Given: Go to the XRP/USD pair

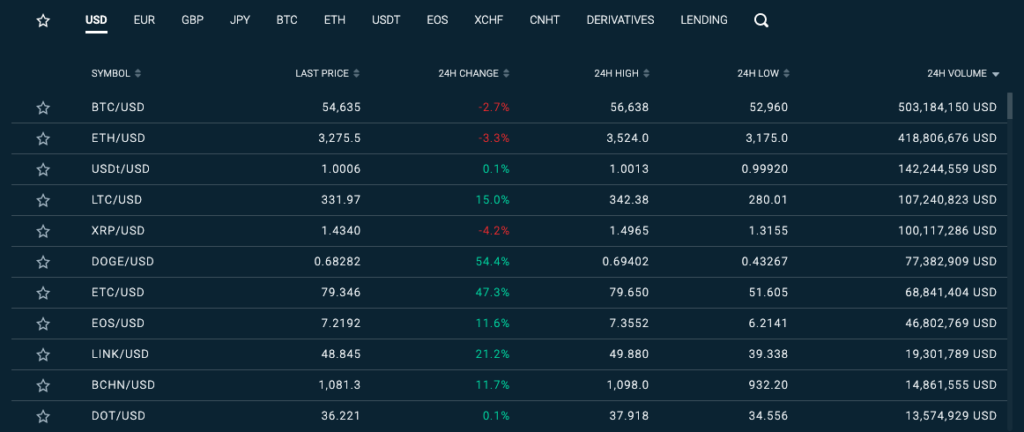Looking at the screenshot, I should 118,230.
